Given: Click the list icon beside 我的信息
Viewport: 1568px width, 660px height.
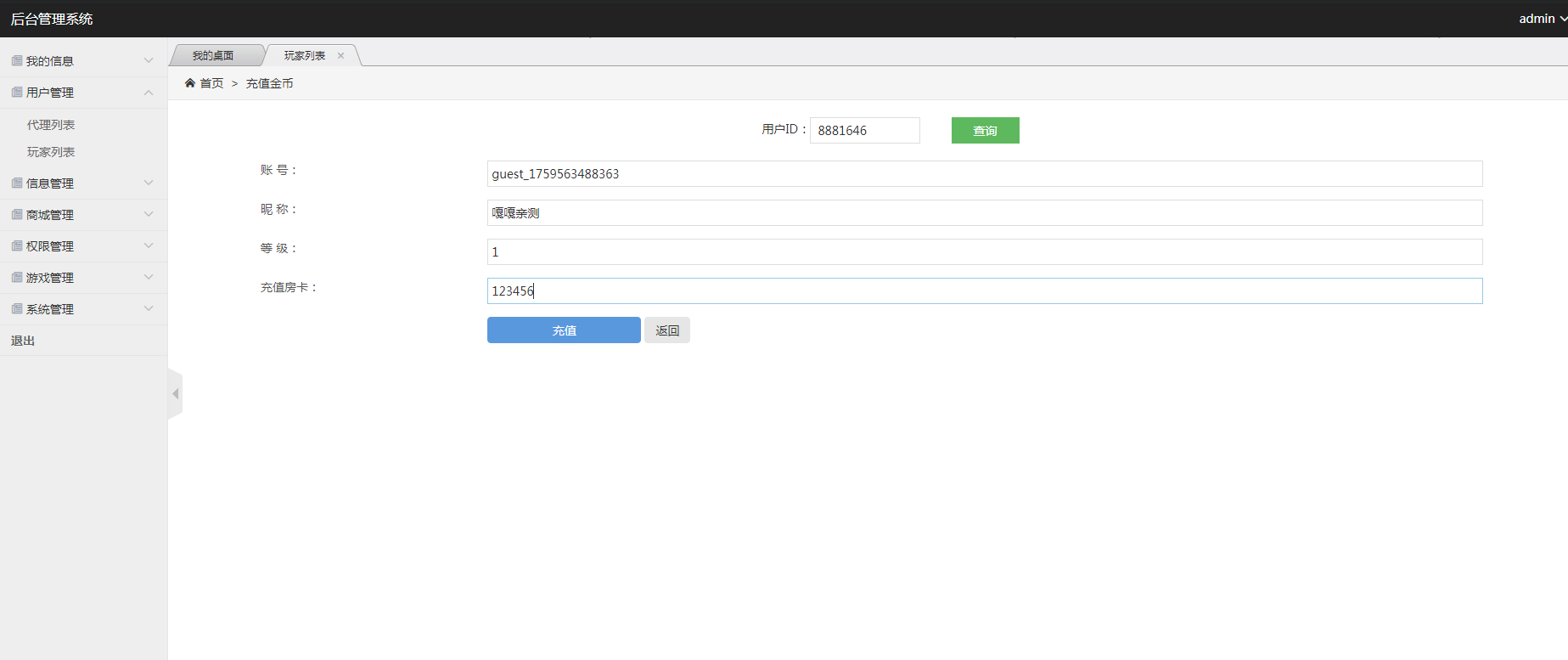Looking at the screenshot, I should 17,61.
